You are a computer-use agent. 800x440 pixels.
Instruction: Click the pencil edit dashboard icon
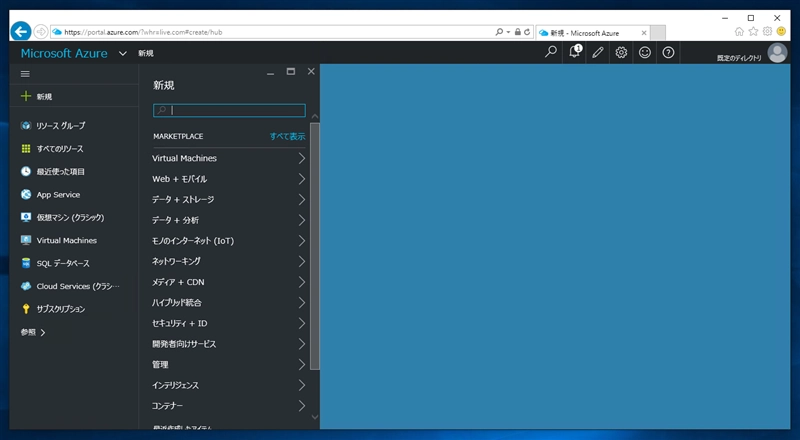point(598,52)
